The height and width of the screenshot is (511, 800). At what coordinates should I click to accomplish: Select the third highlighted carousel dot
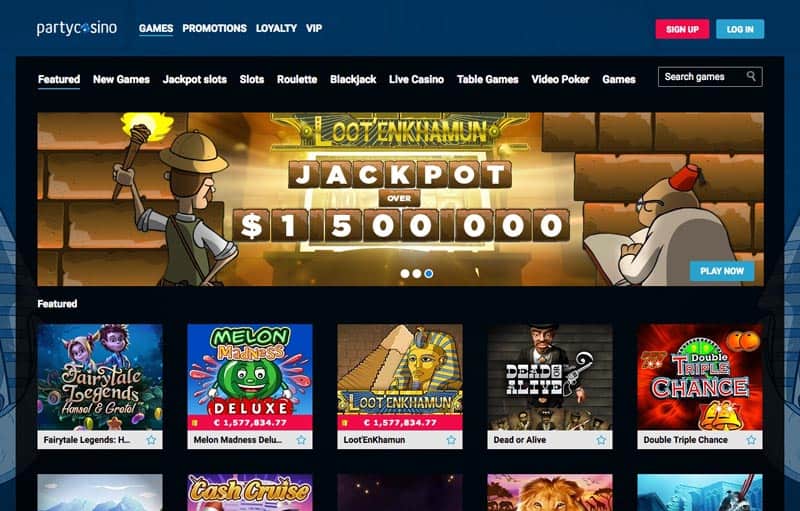tap(429, 273)
